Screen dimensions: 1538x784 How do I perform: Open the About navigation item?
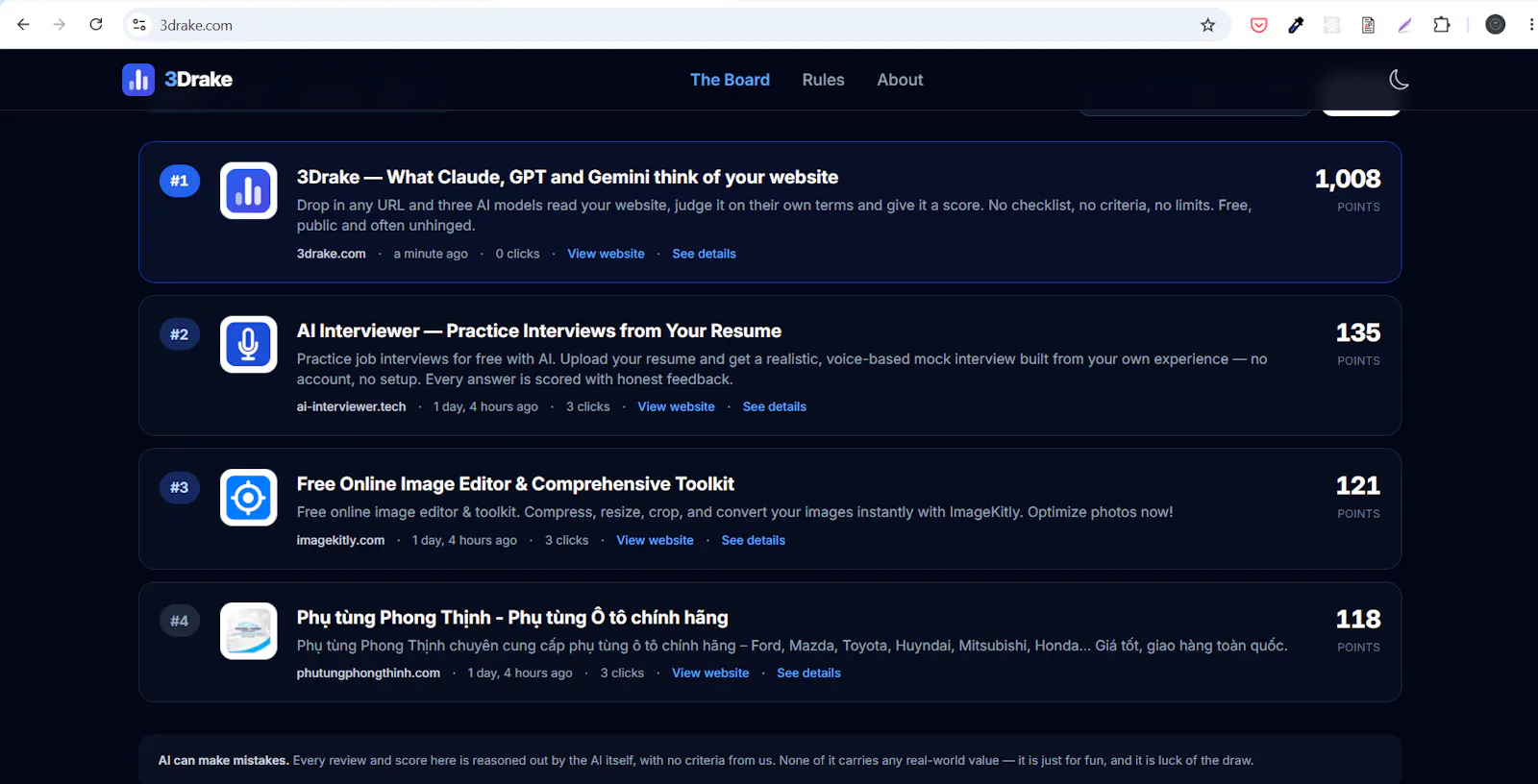tap(900, 80)
